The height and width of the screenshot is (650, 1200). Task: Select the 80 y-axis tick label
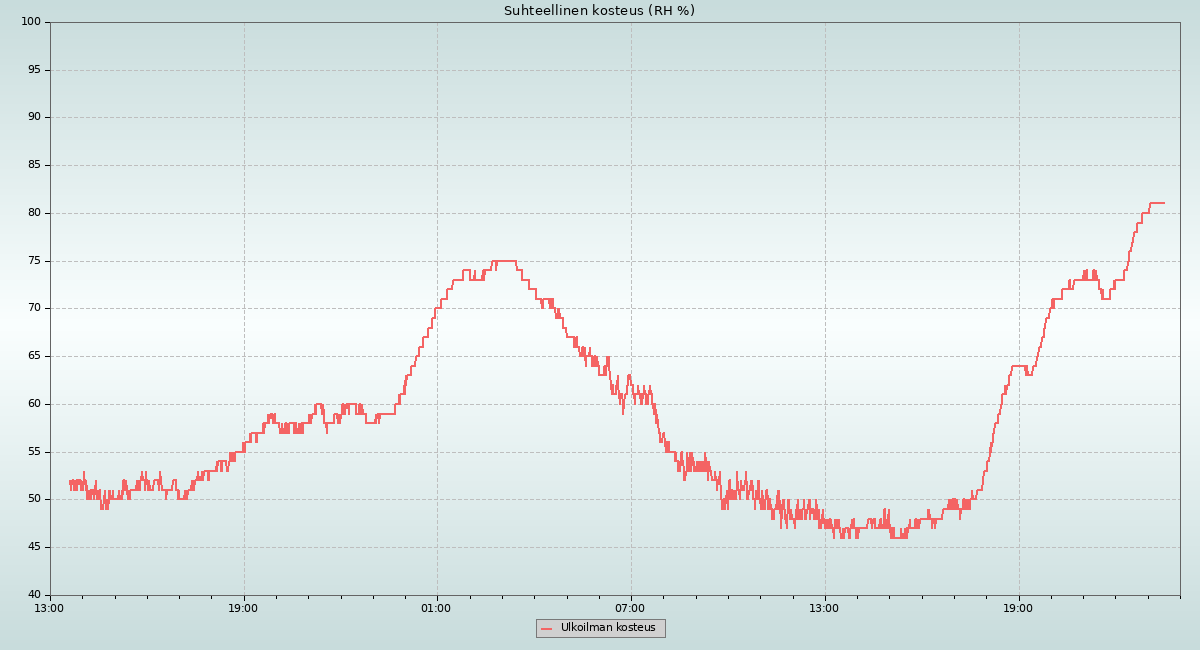(34, 213)
